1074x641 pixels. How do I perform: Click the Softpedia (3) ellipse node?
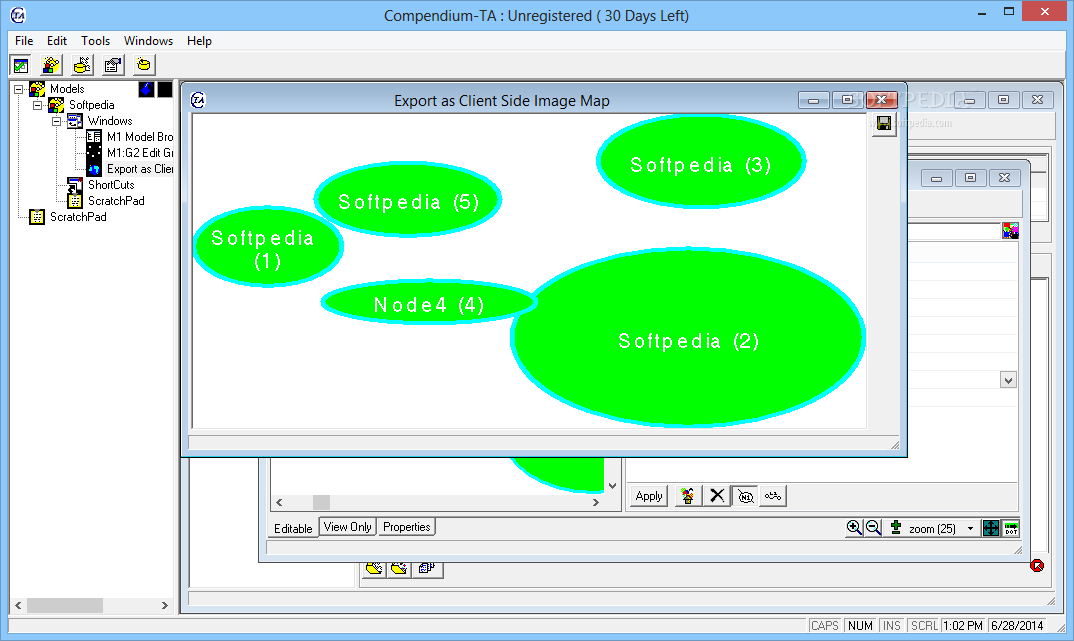click(x=701, y=162)
